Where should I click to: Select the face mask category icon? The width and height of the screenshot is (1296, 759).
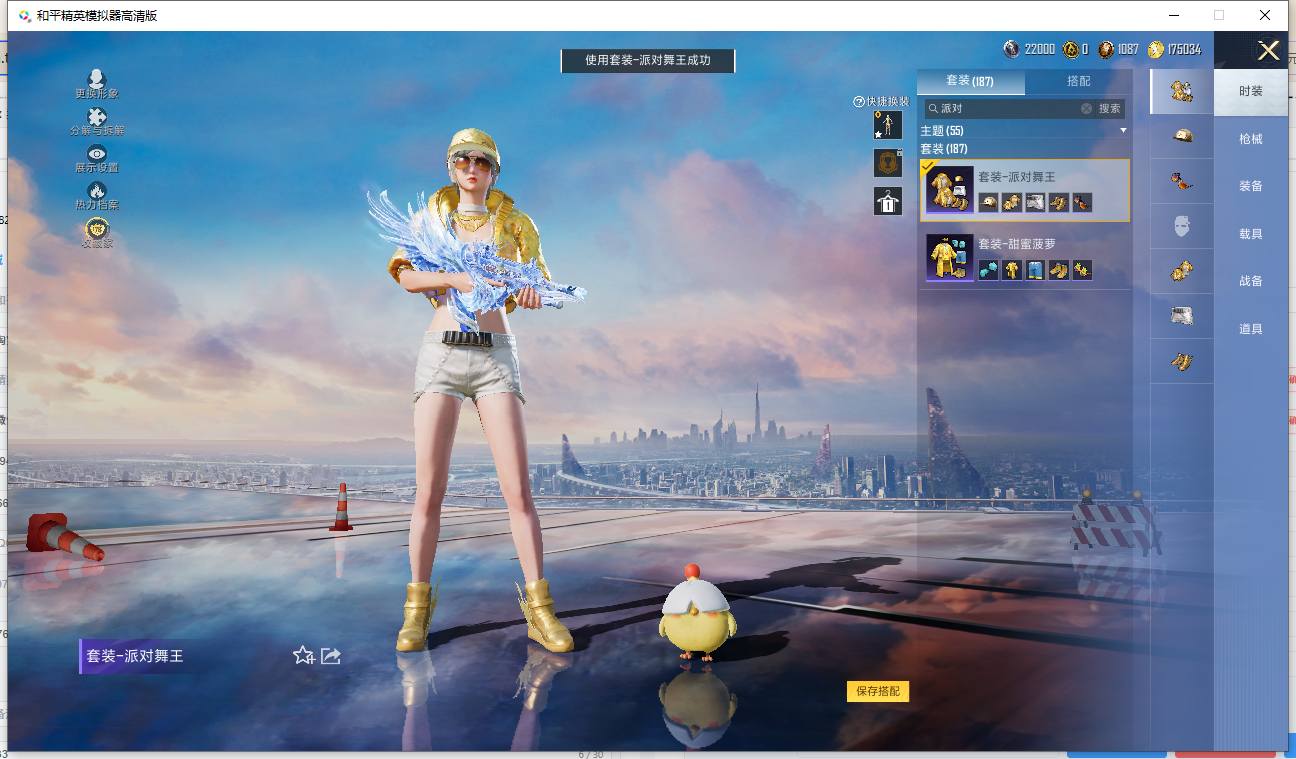[x=1182, y=226]
